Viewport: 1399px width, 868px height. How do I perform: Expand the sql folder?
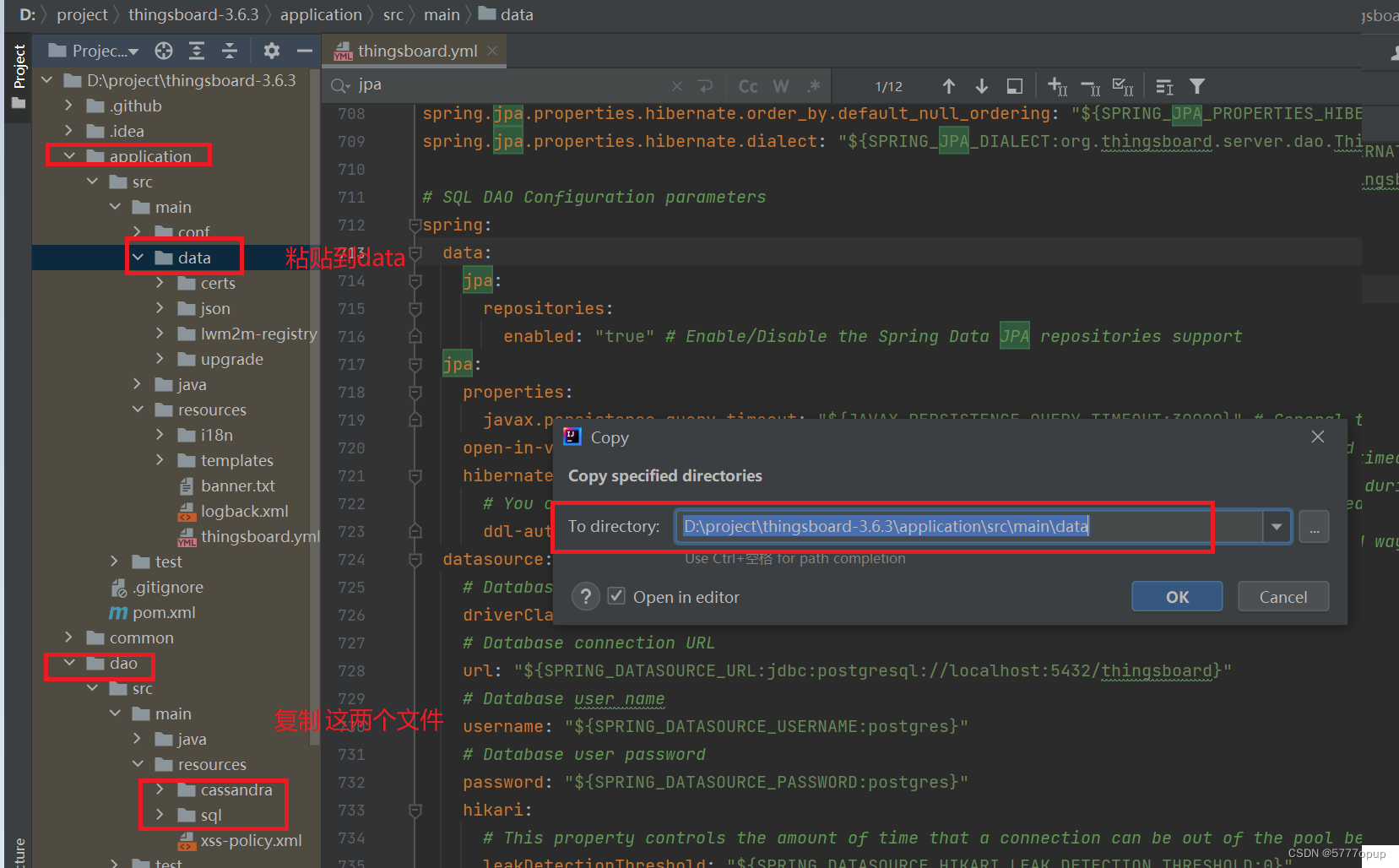pos(160,815)
